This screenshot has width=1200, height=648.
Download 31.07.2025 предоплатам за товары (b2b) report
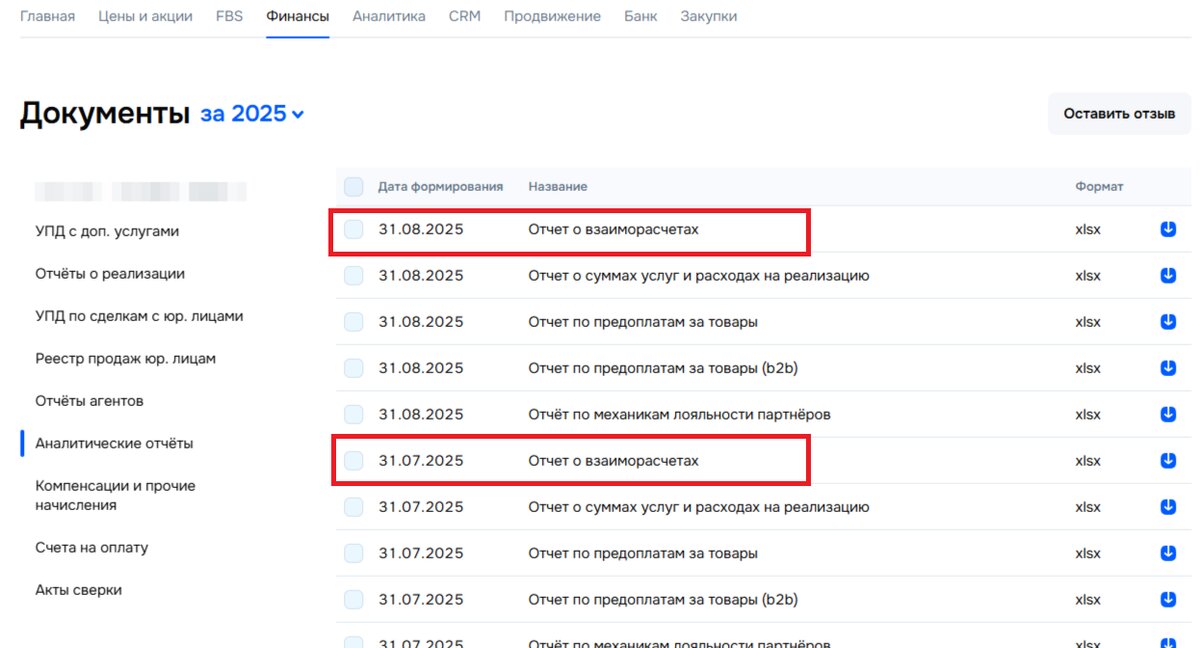(x=1168, y=600)
